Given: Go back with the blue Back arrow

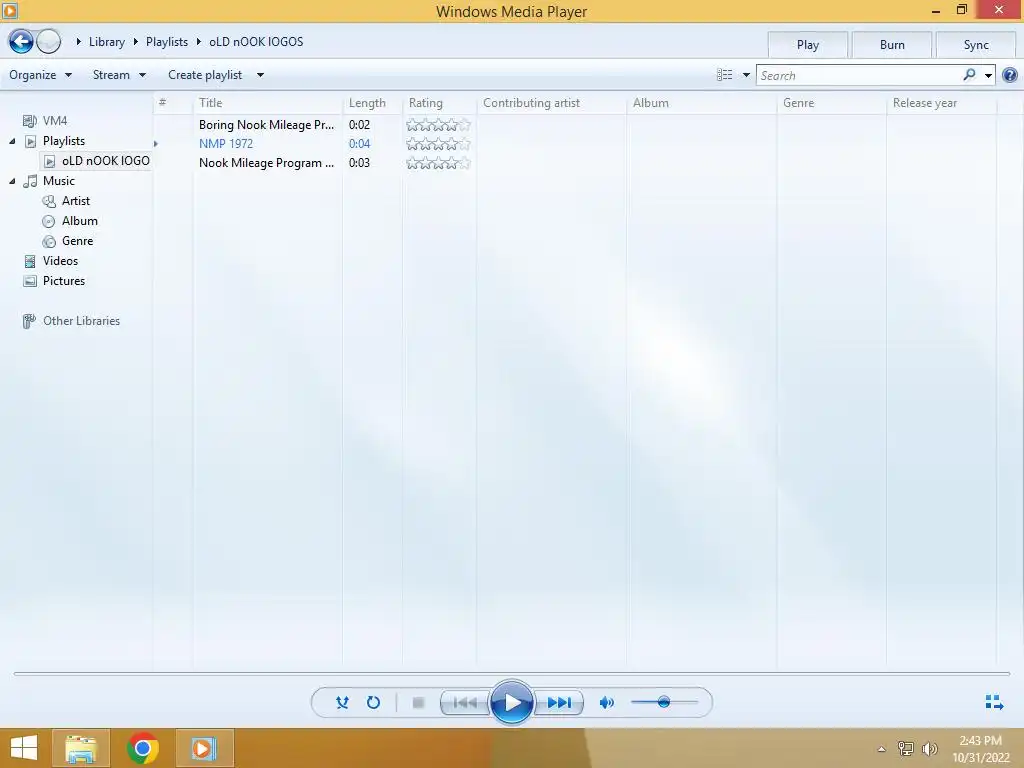Looking at the screenshot, I should pyautogui.click(x=21, y=42).
